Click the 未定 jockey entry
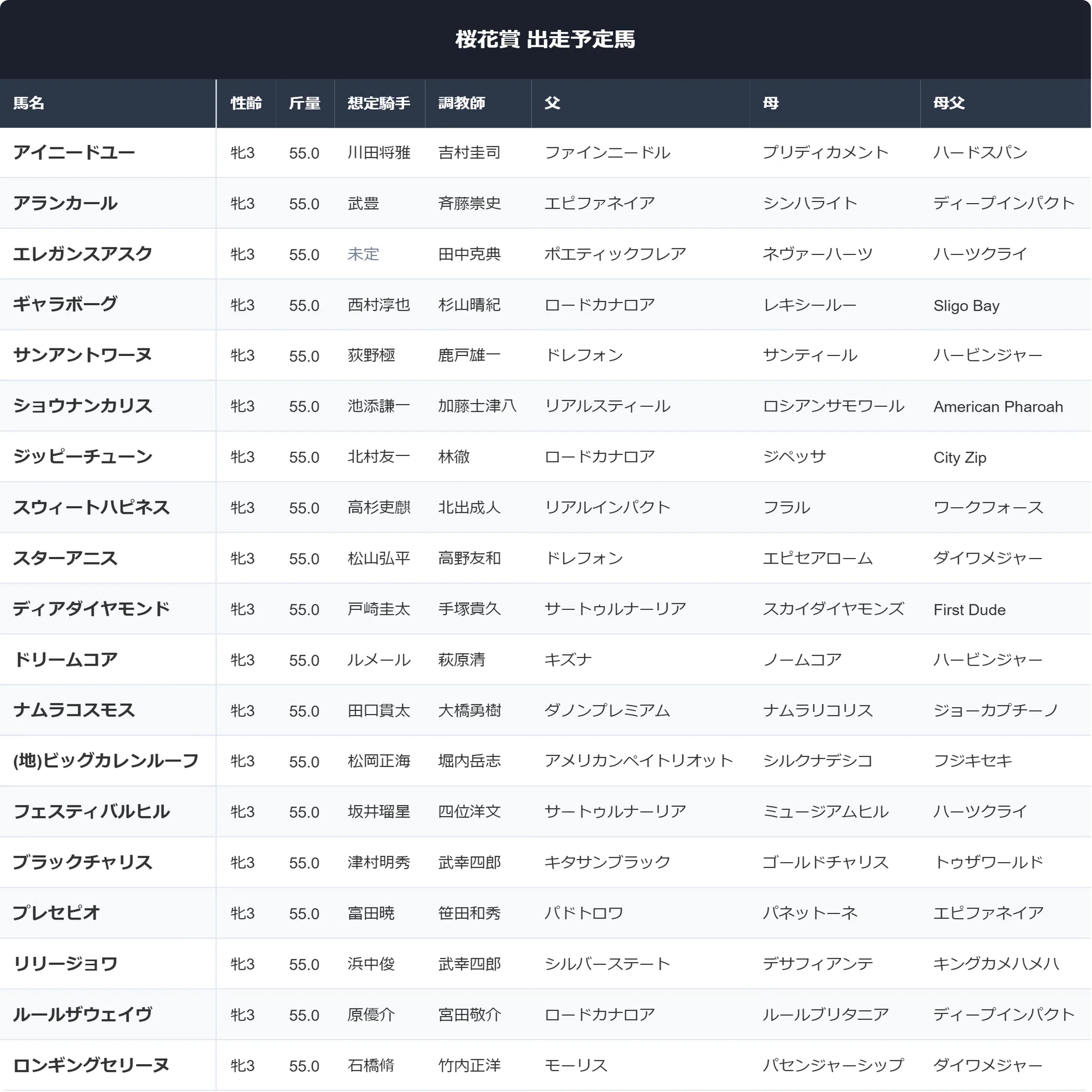The image size is (1092, 1092). click(364, 254)
